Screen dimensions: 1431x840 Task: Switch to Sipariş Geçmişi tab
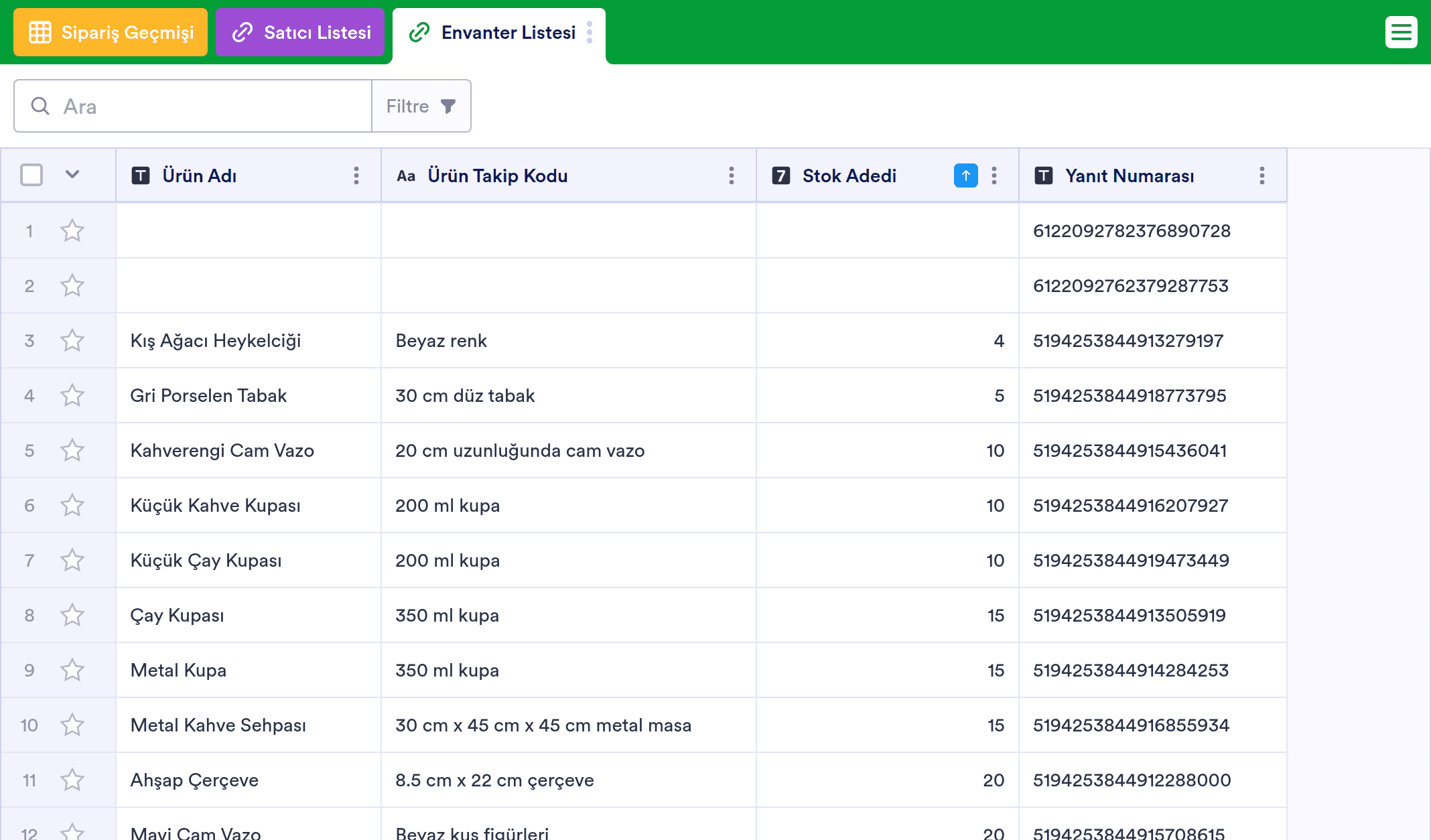point(111,32)
